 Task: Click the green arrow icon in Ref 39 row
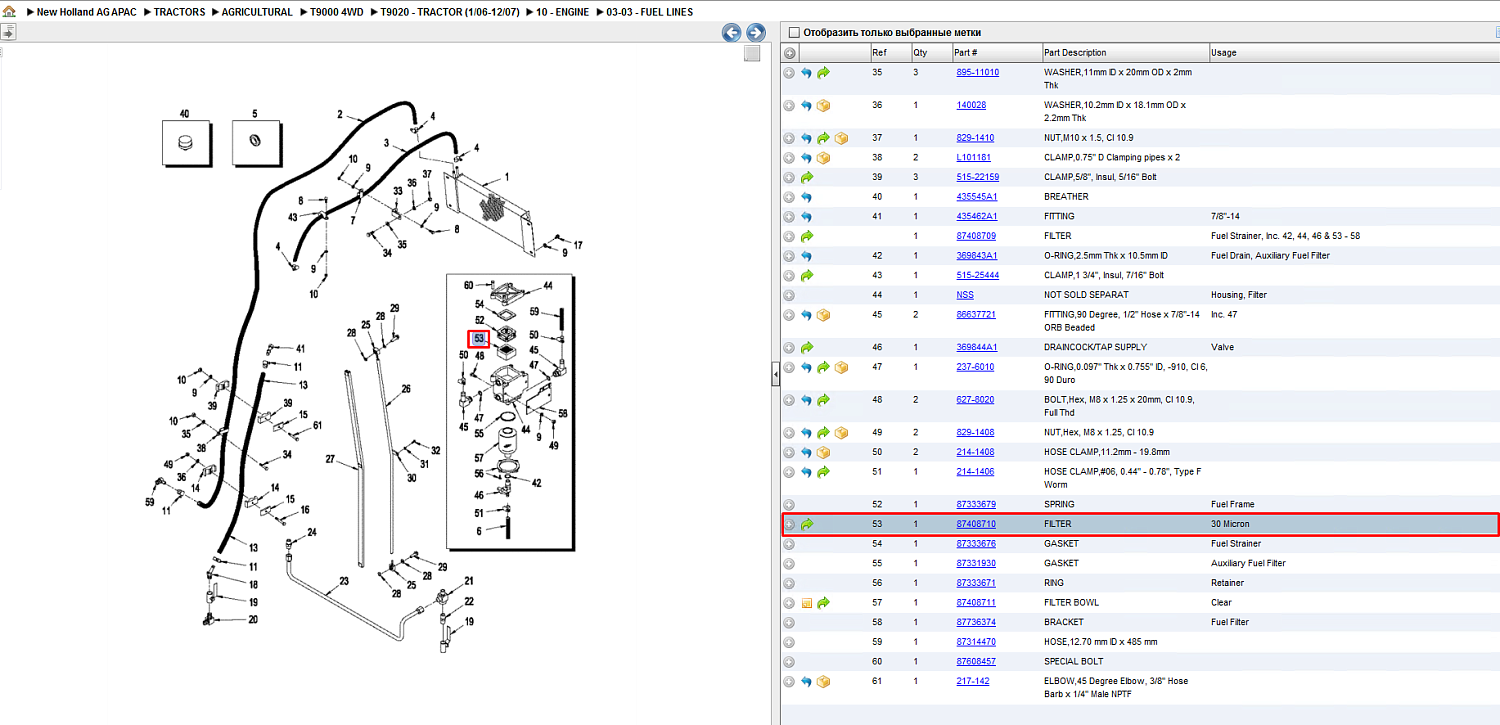click(806, 177)
